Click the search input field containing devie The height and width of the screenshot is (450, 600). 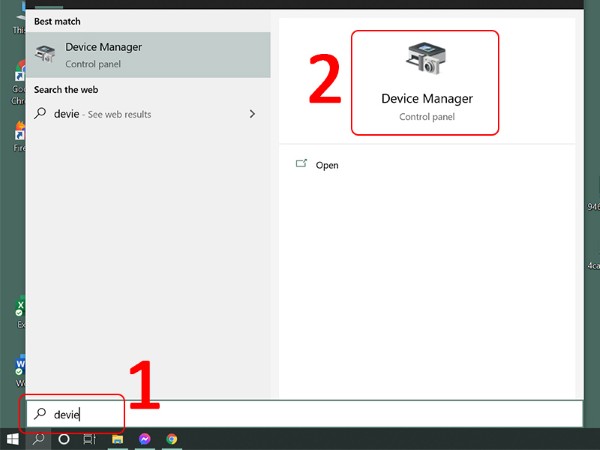(305, 414)
